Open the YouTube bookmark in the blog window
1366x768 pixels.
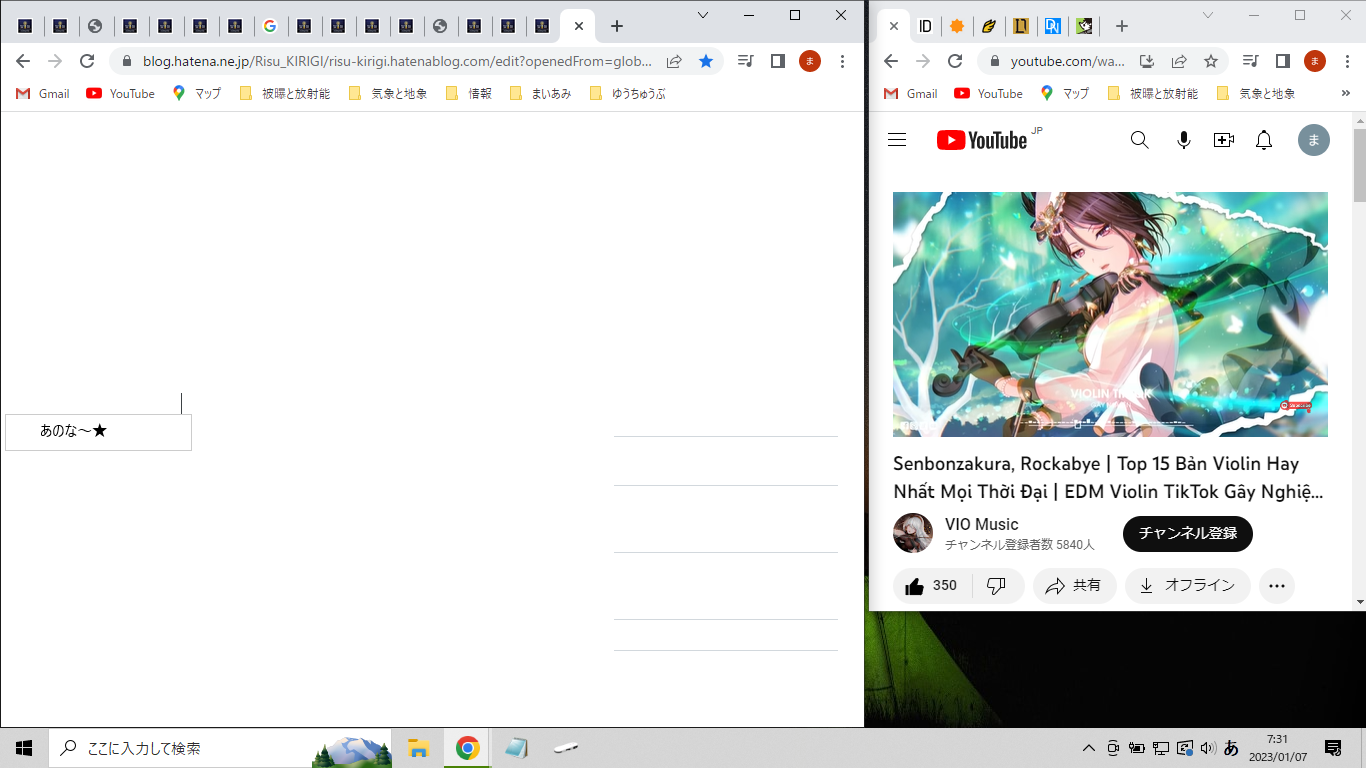pyautogui.click(x=121, y=93)
